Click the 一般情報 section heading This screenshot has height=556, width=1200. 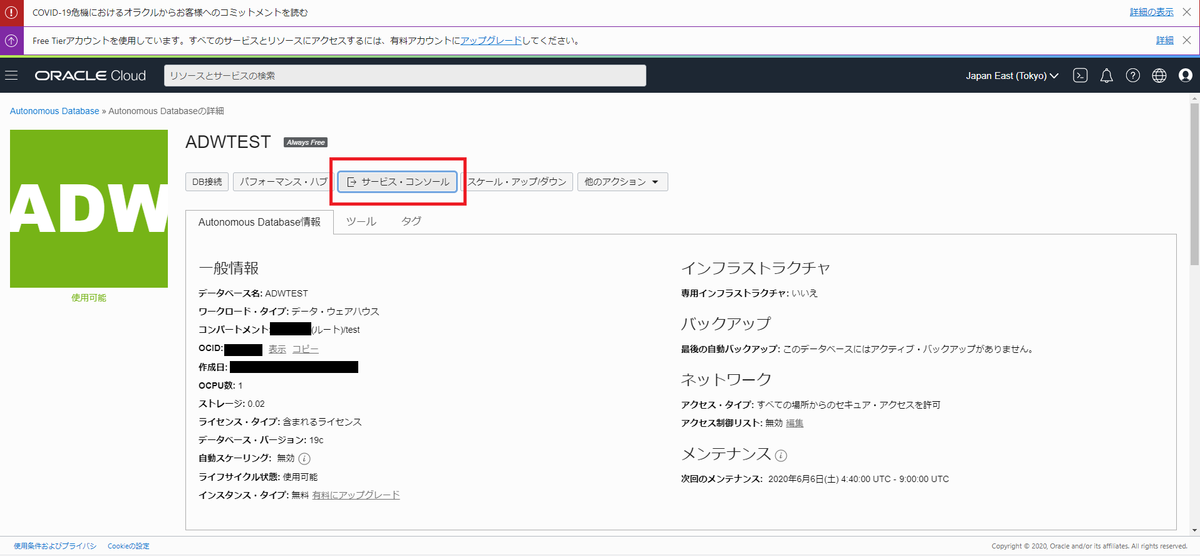point(228,268)
